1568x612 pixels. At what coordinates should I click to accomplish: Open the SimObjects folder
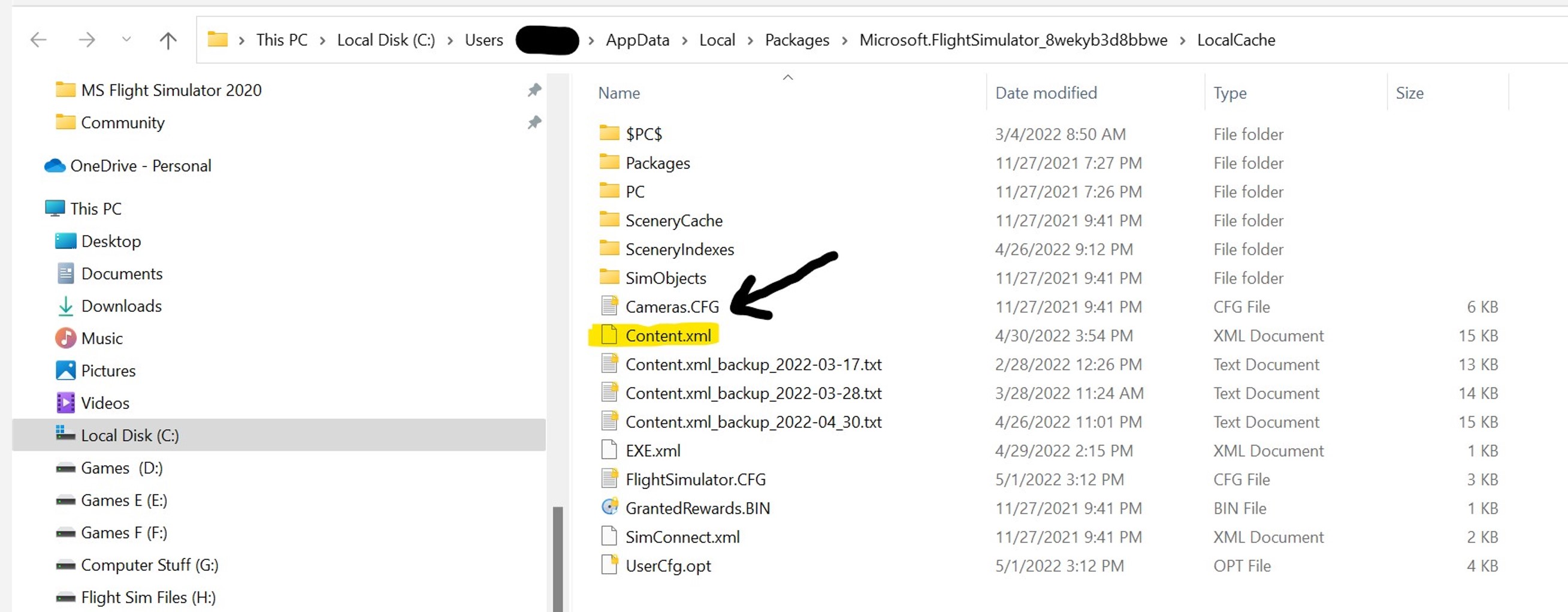(666, 278)
